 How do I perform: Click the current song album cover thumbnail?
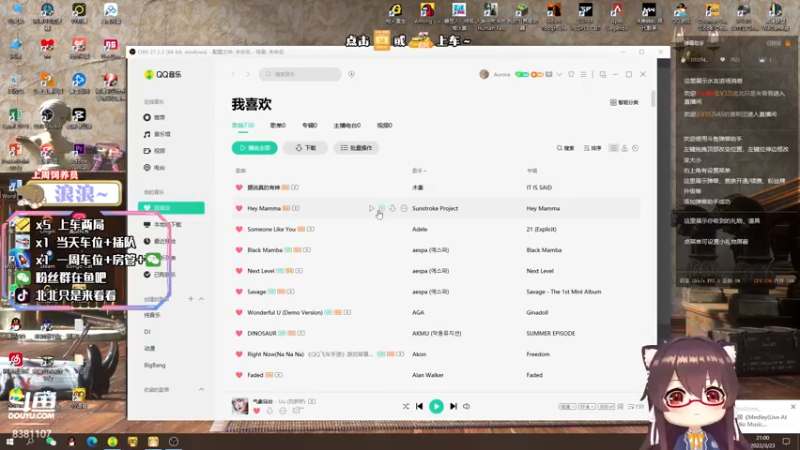tap(240, 406)
